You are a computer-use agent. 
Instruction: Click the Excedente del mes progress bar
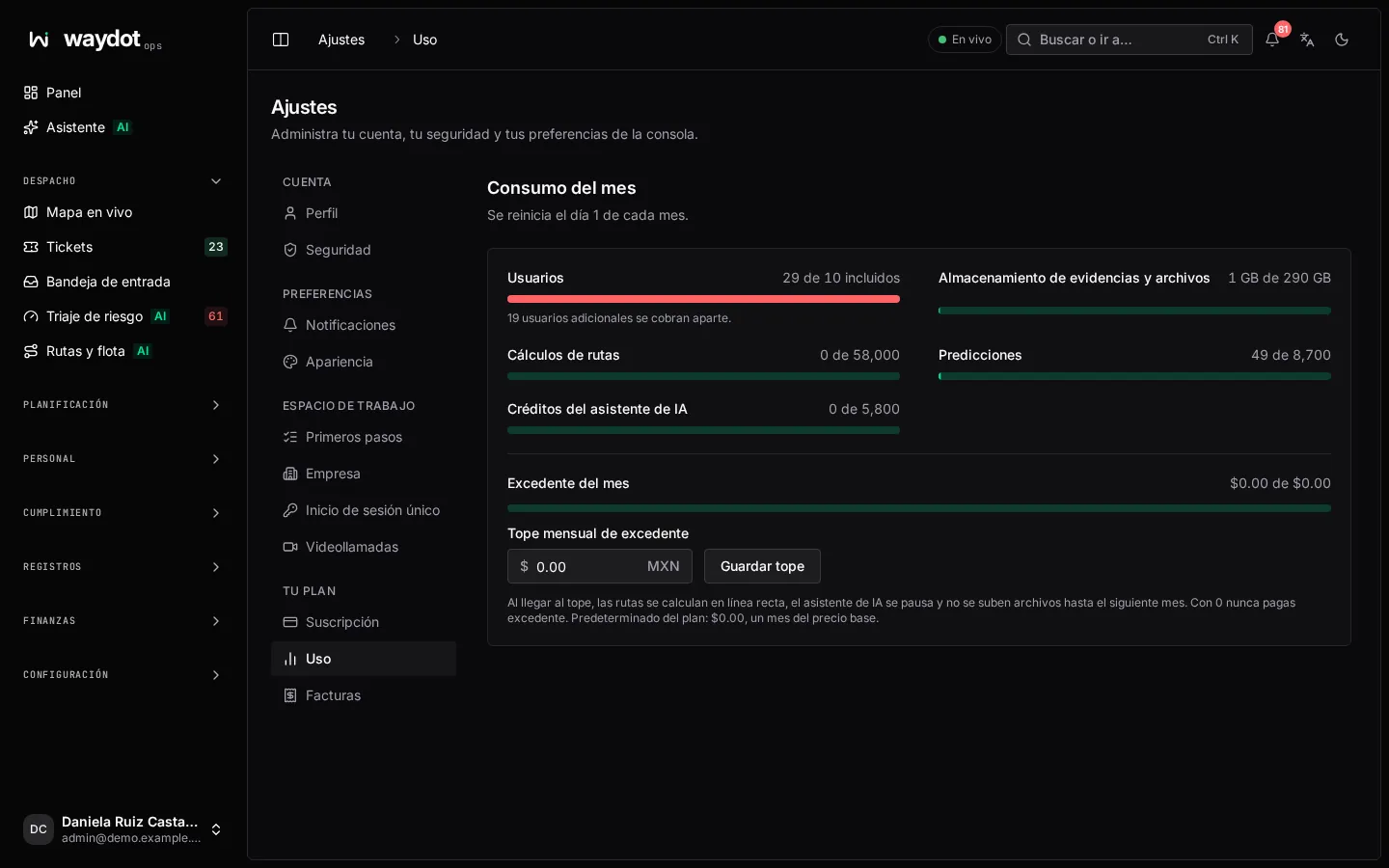pyautogui.click(x=919, y=508)
